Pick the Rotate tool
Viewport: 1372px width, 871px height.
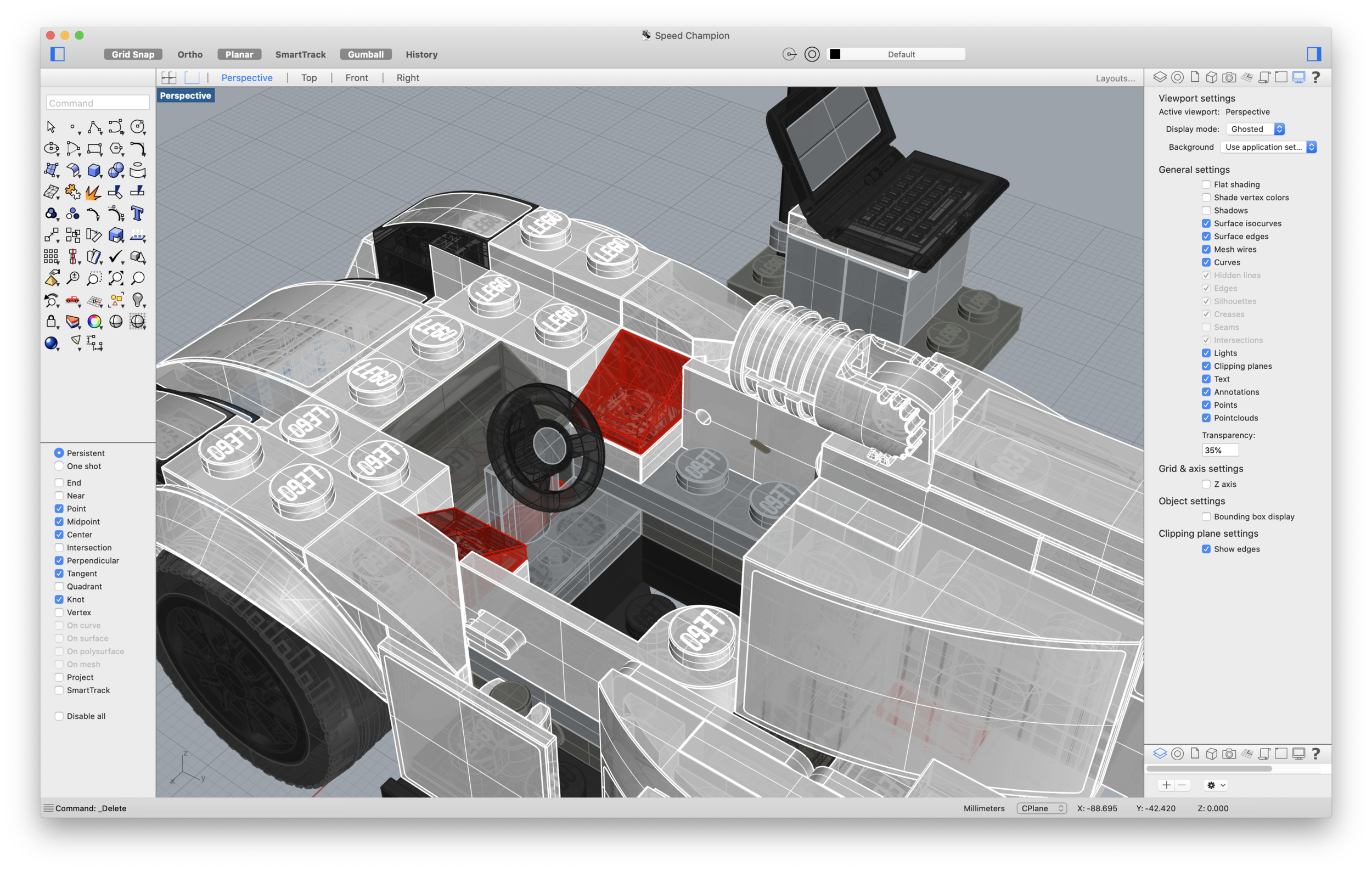(94, 235)
